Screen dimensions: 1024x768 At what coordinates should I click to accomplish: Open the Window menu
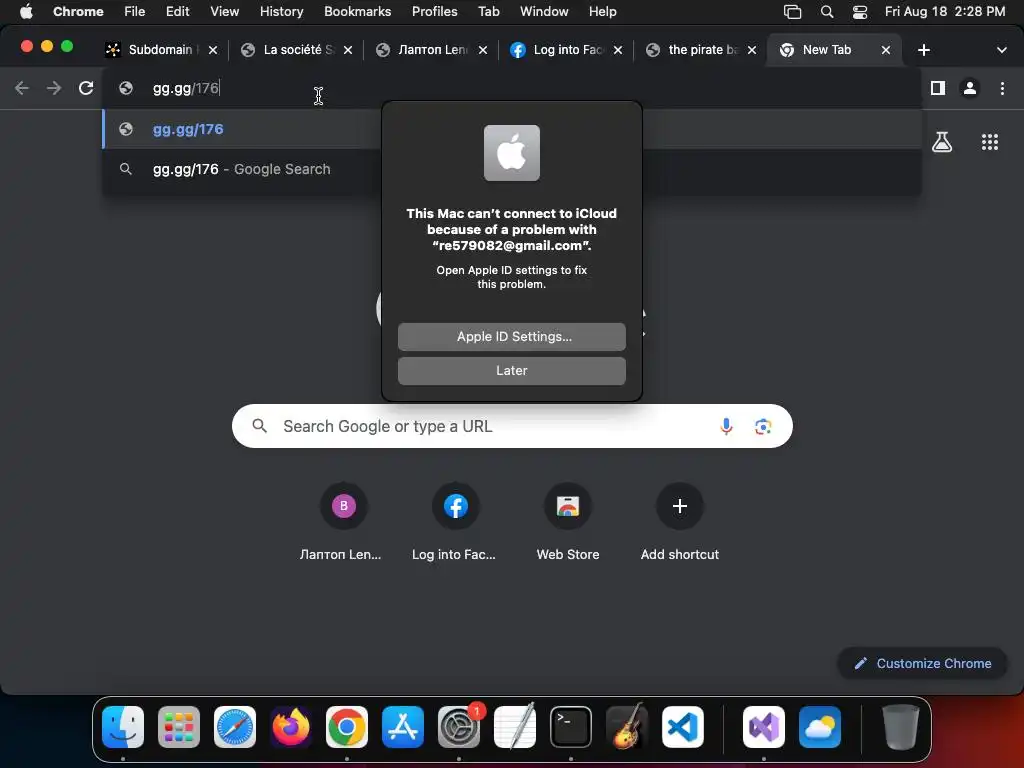click(x=544, y=12)
